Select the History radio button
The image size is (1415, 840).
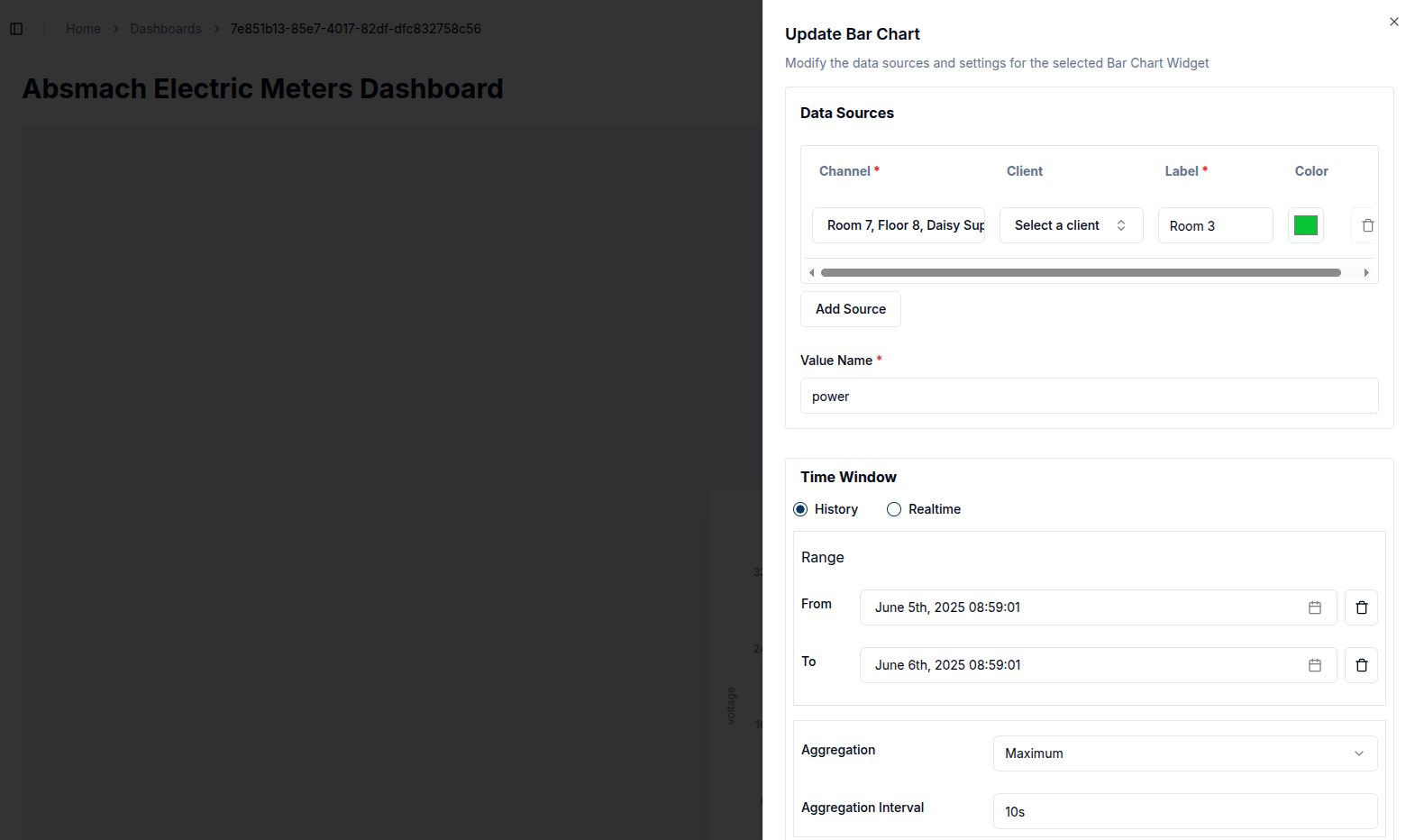pyautogui.click(x=800, y=509)
